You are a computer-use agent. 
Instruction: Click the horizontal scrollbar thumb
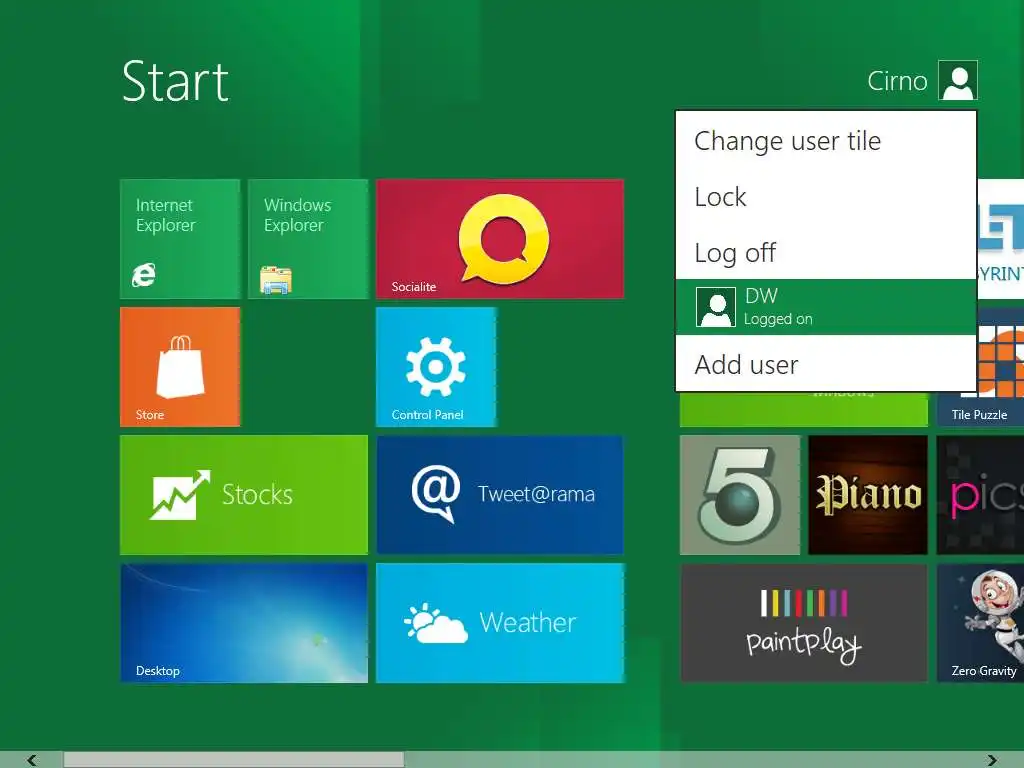(x=234, y=760)
